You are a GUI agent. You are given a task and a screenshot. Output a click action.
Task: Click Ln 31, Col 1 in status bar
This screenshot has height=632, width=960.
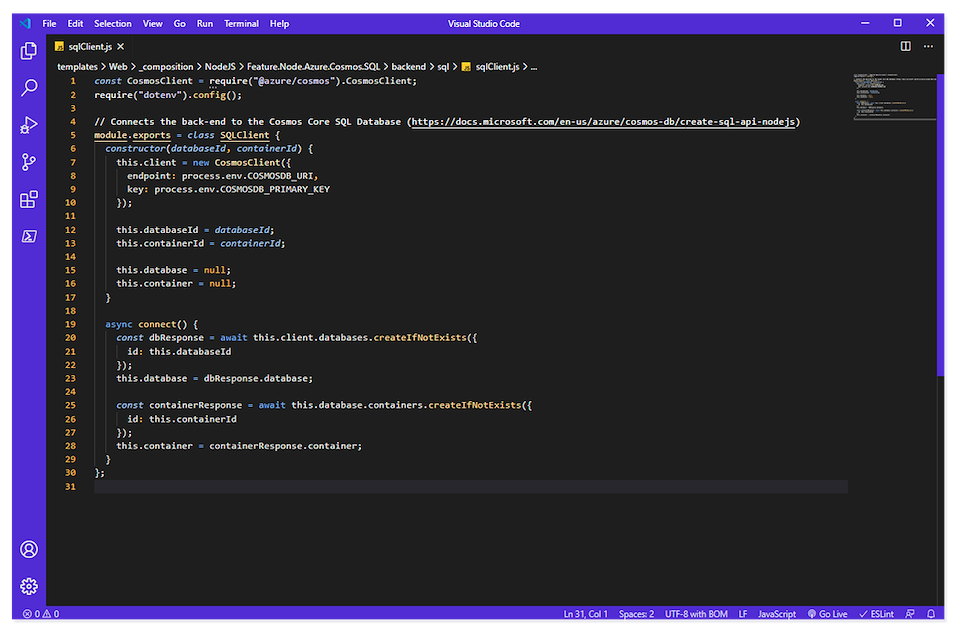click(x=585, y=614)
